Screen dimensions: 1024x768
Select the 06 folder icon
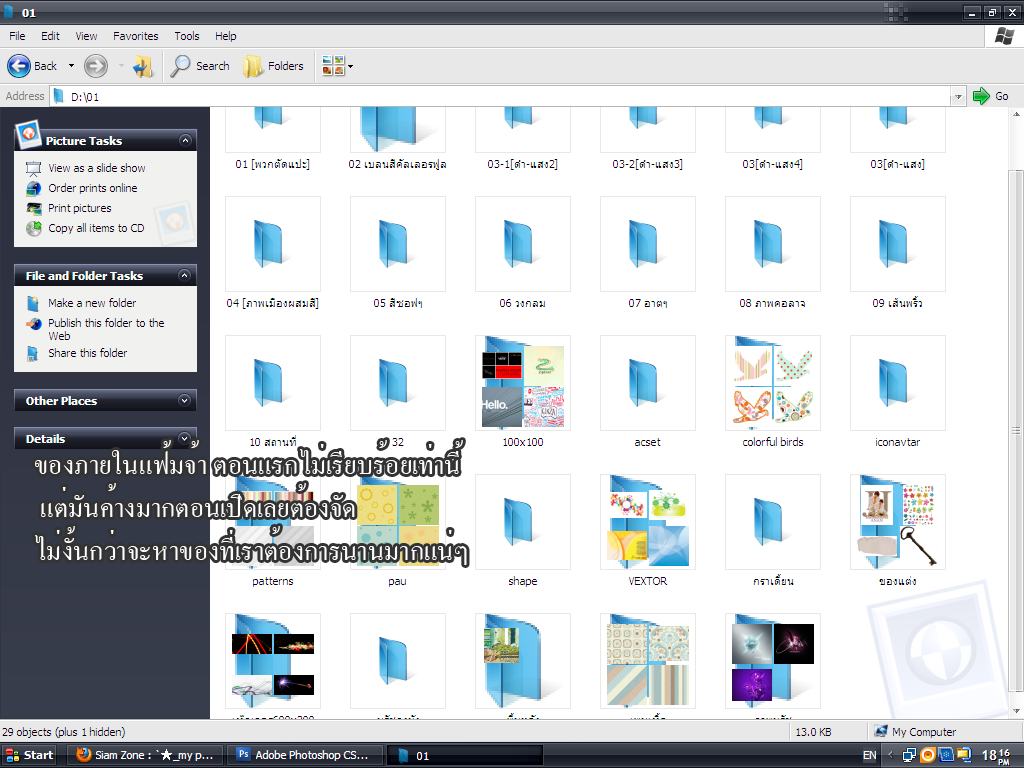(x=523, y=244)
